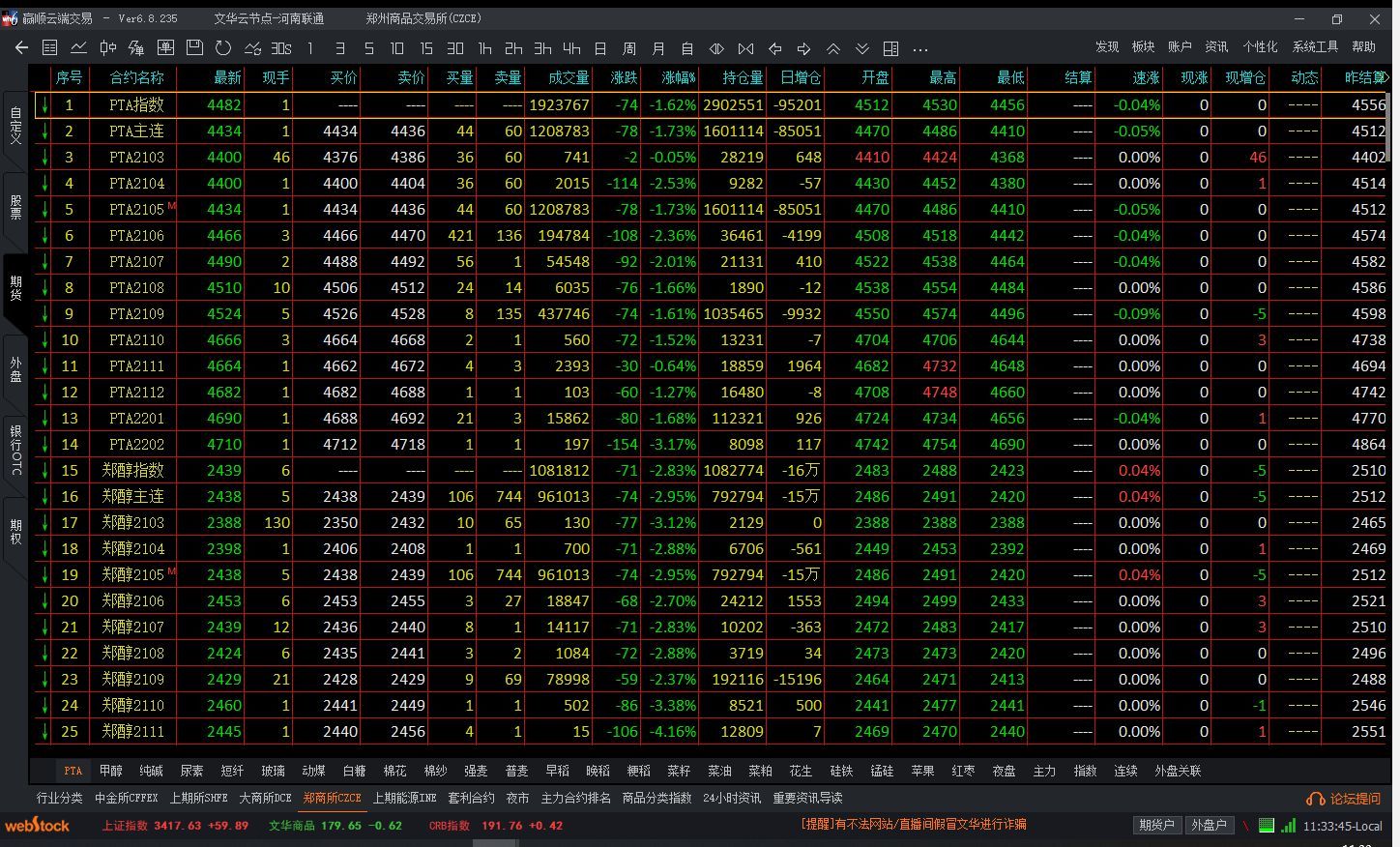1400x847 pixels.
Task: Toggle the split panel layout icon
Action: tap(891, 48)
